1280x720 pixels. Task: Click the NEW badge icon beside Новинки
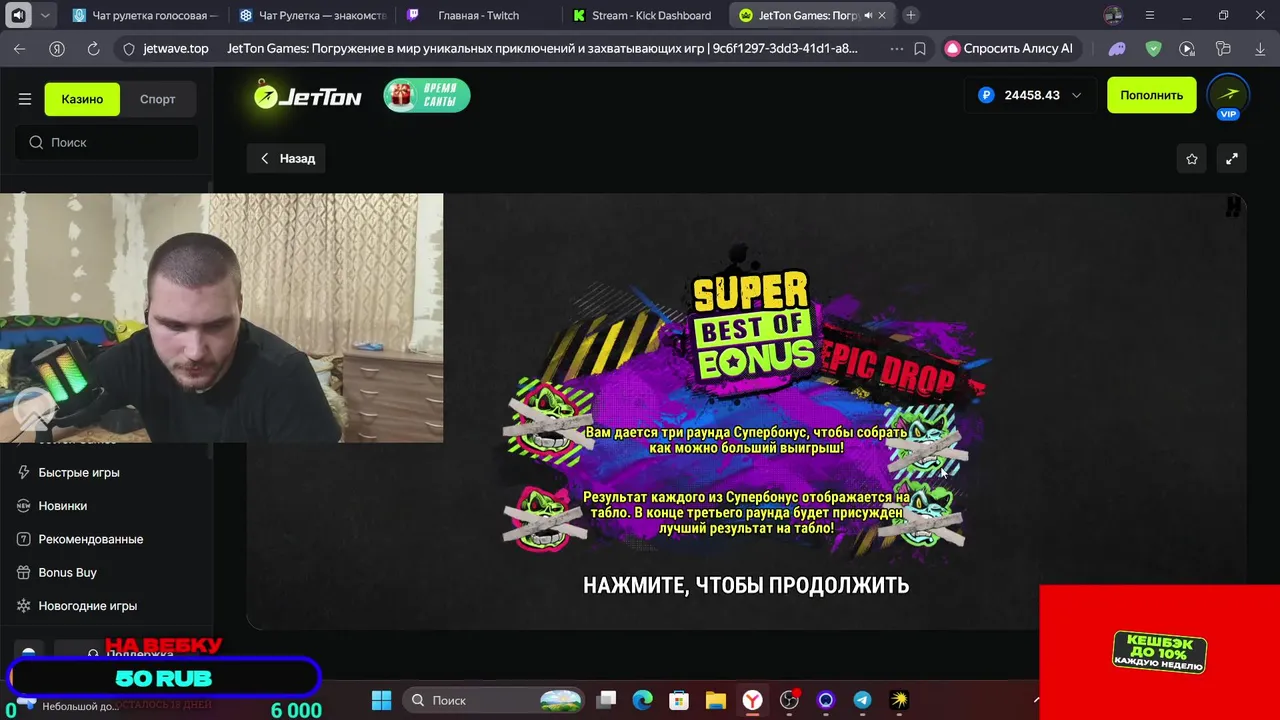pos(24,506)
